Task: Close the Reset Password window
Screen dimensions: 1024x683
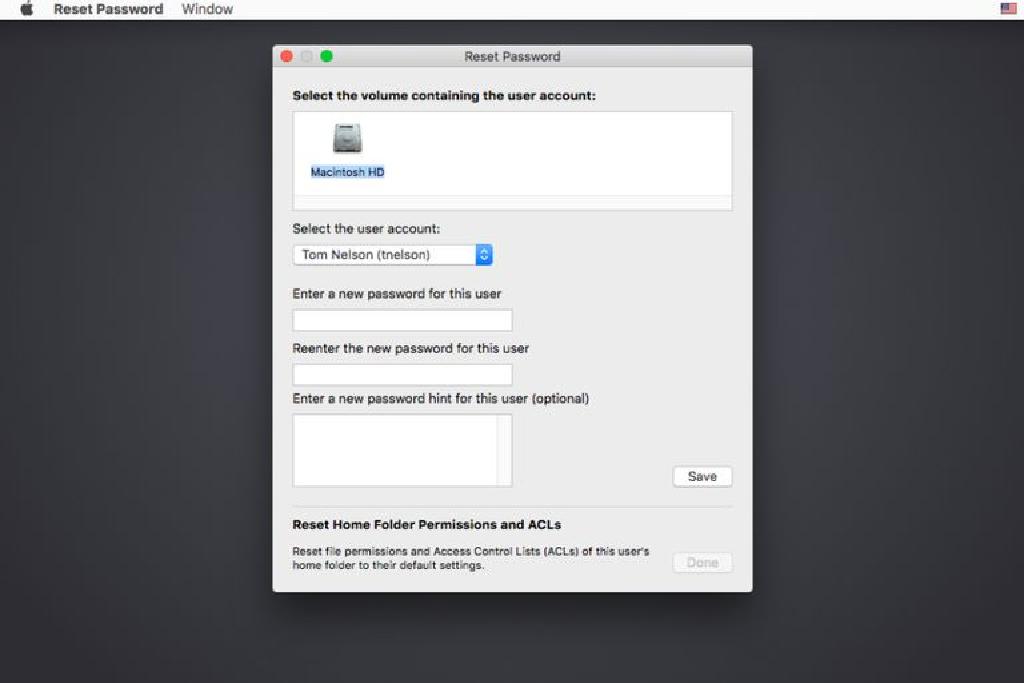Action: pyautogui.click(x=287, y=57)
